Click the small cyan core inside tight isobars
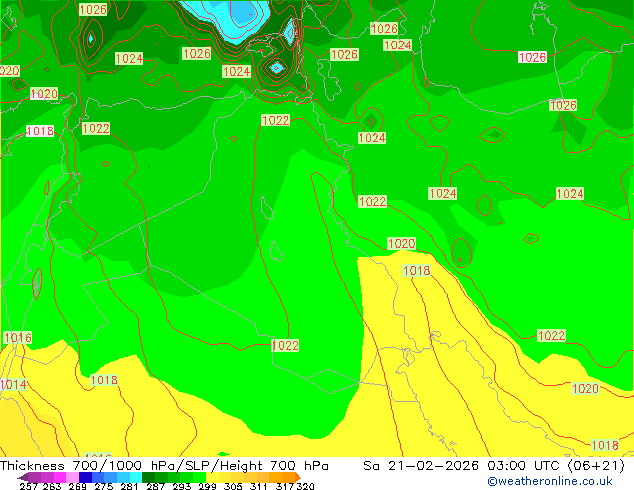 [277, 68]
